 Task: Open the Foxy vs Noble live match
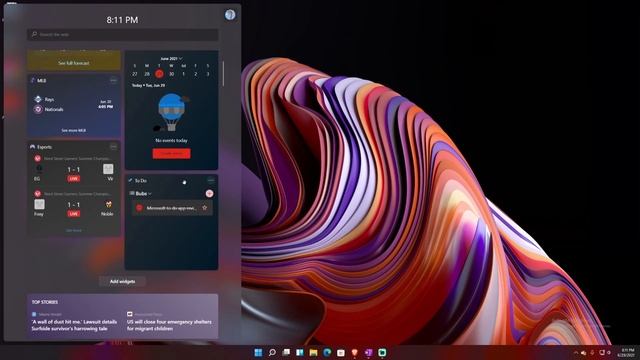pyautogui.click(x=74, y=204)
